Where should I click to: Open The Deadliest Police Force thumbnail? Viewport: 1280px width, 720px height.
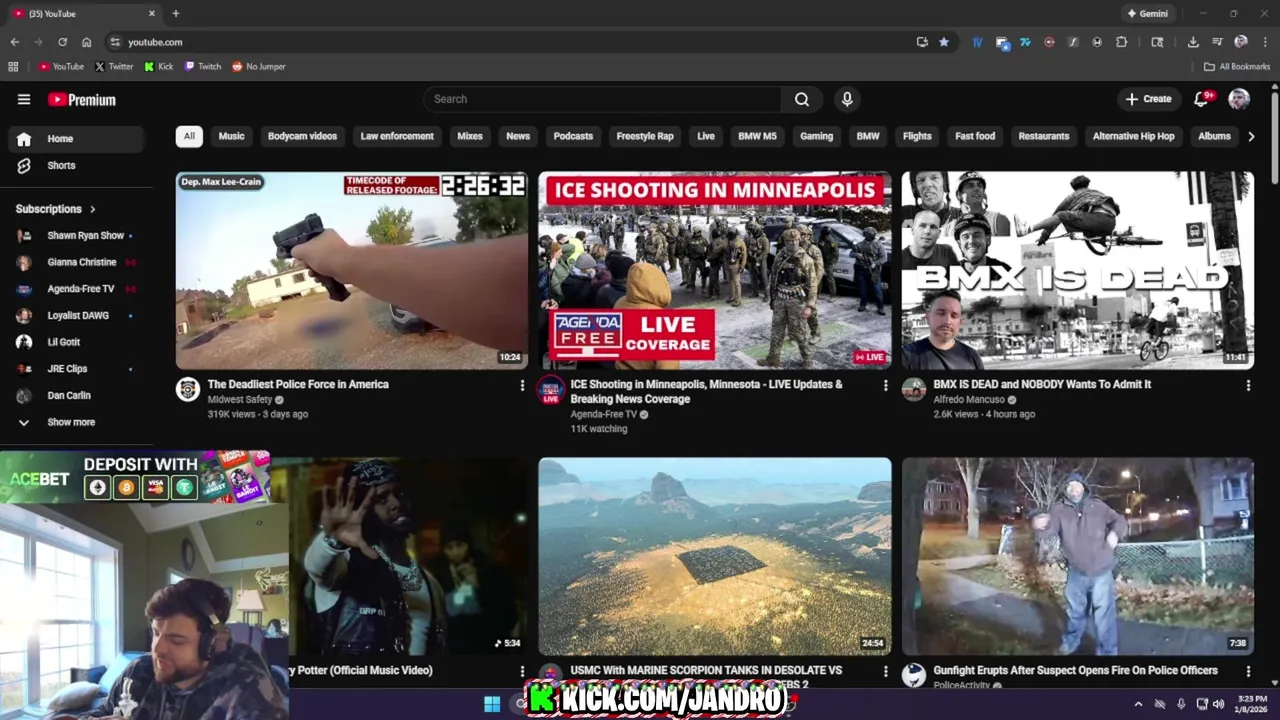coord(352,270)
